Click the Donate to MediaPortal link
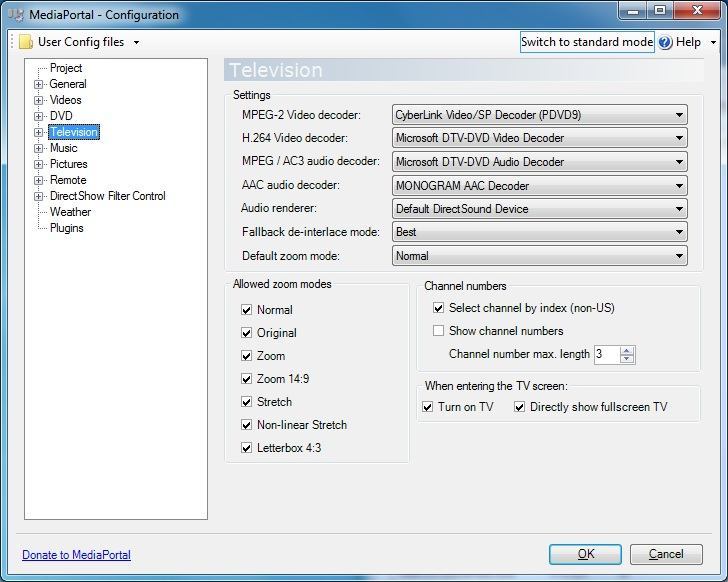The width and height of the screenshot is (728, 582). tap(77, 555)
